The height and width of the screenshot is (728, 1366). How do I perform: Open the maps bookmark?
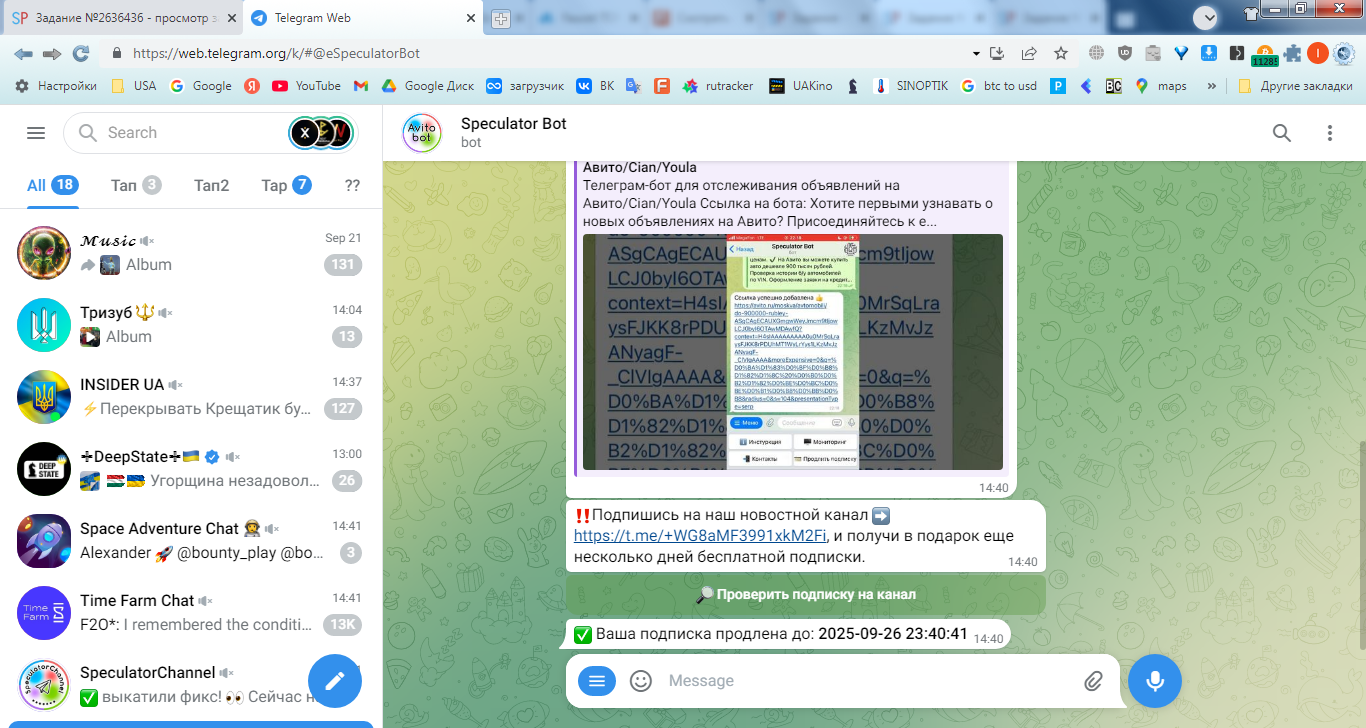tap(1162, 86)
